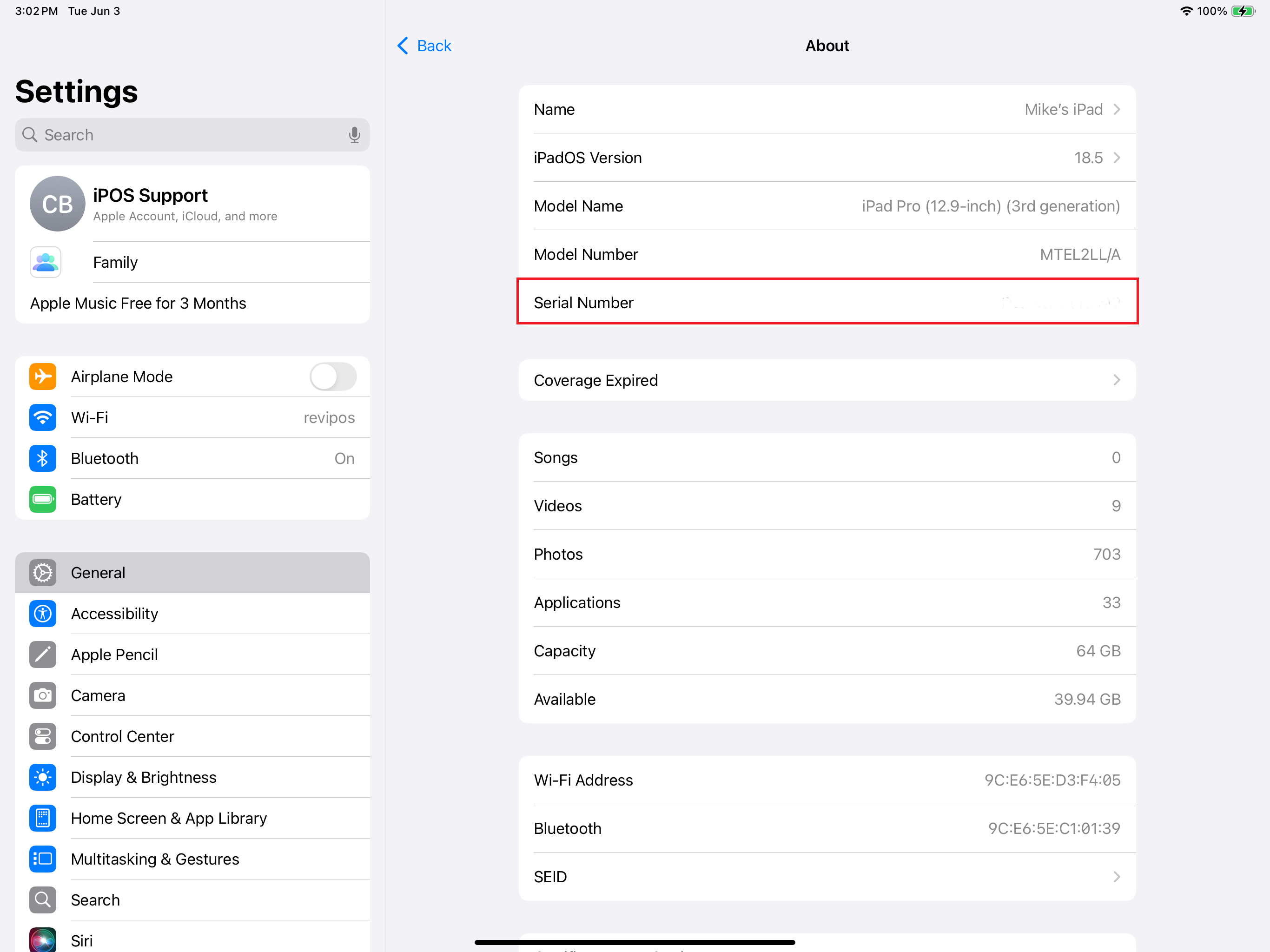Tap the Serial Number row
1270x952 pixels.
point(827,302)
